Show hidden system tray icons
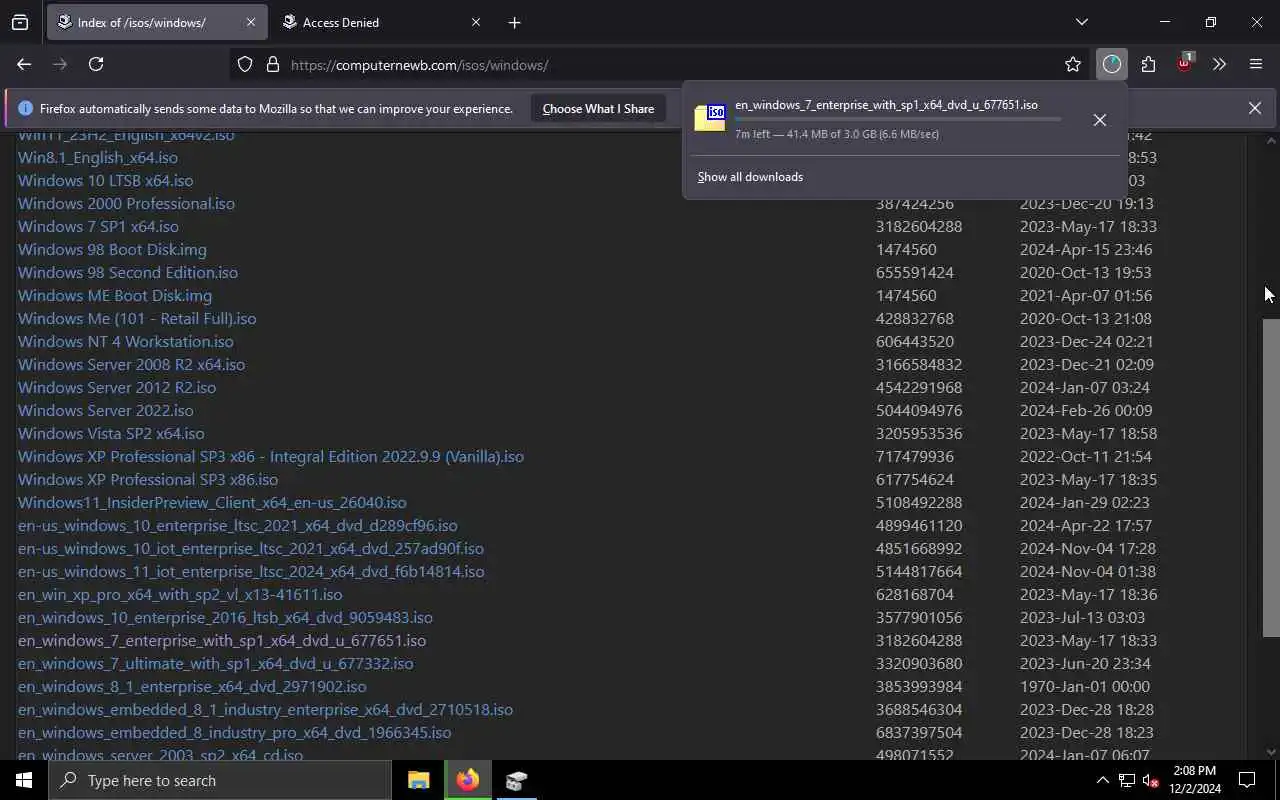Image resolution: width=1280 pixels, height=800 pixels. tap(1102, 780)
